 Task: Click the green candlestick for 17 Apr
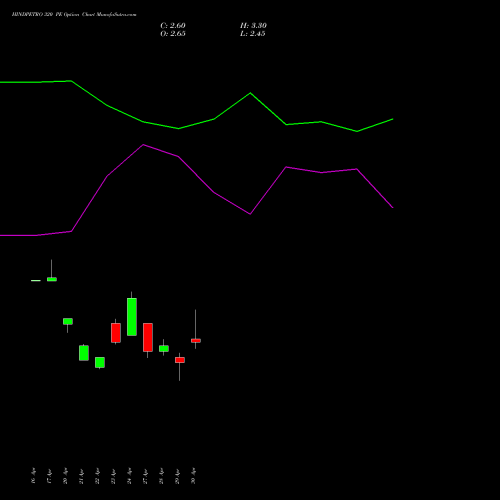[52, 279]
